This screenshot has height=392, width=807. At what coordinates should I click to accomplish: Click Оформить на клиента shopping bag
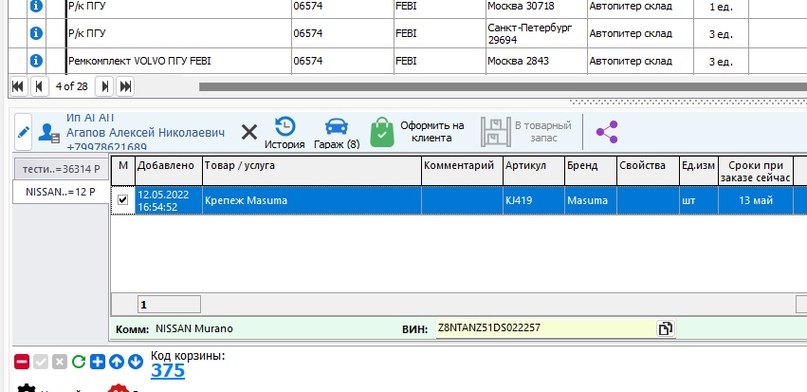(x=382, y=132)
